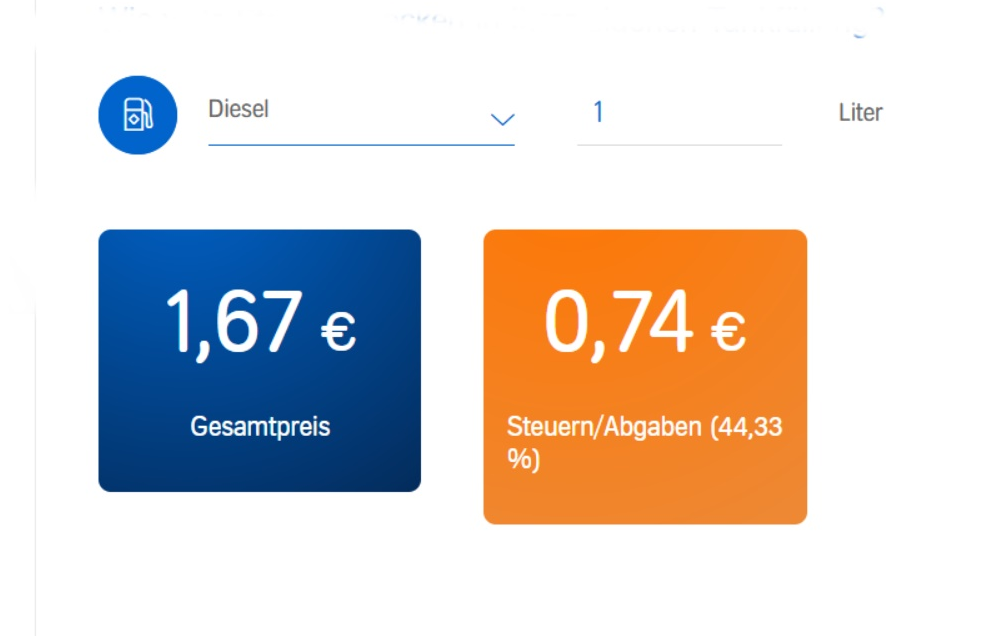Click the Steuern/Abgaben (44,33 %) label
Viewport: 986px width, 636px height.
point(645,443)
